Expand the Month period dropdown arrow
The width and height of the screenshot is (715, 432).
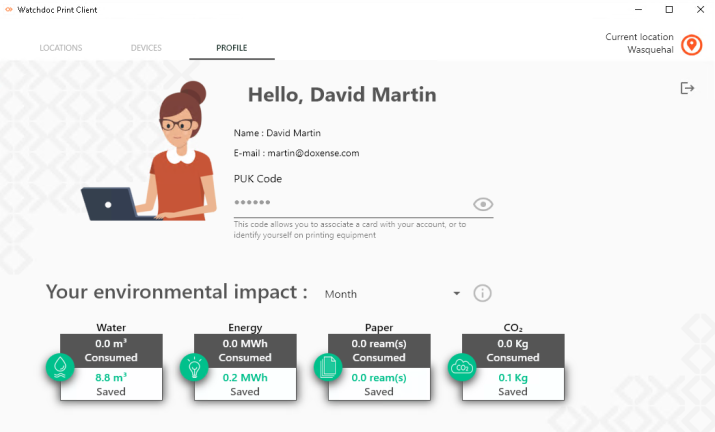click(x=457, y=294)
